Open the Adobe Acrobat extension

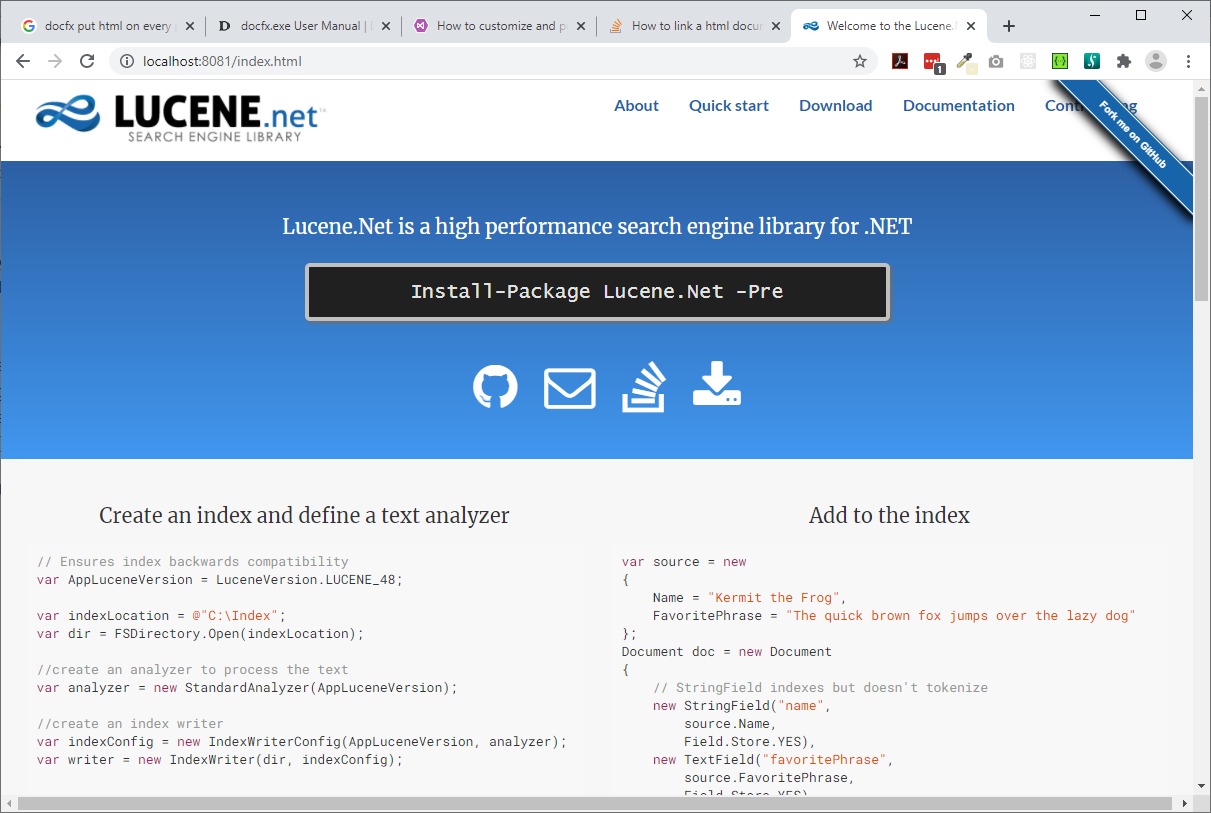(900, 61)
